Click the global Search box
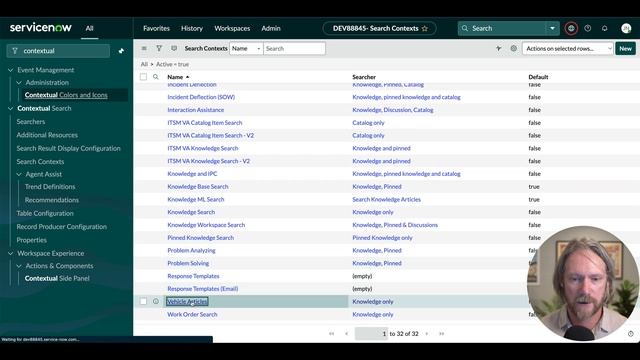The image size is (640, 360). coord(502,28)
